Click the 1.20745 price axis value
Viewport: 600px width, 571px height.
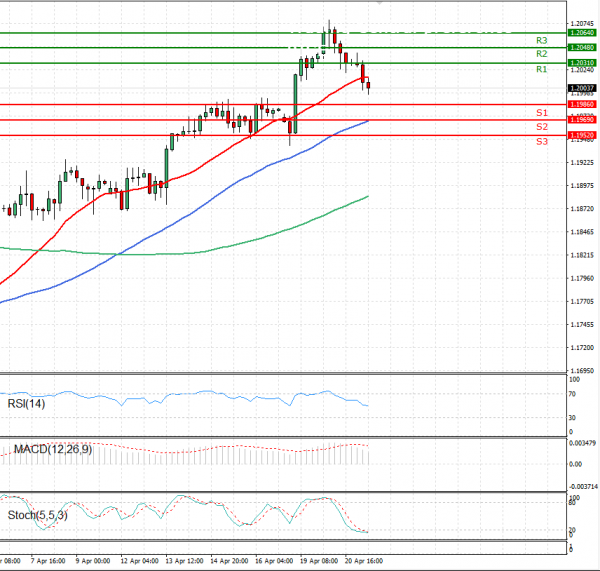pos(582,24)
